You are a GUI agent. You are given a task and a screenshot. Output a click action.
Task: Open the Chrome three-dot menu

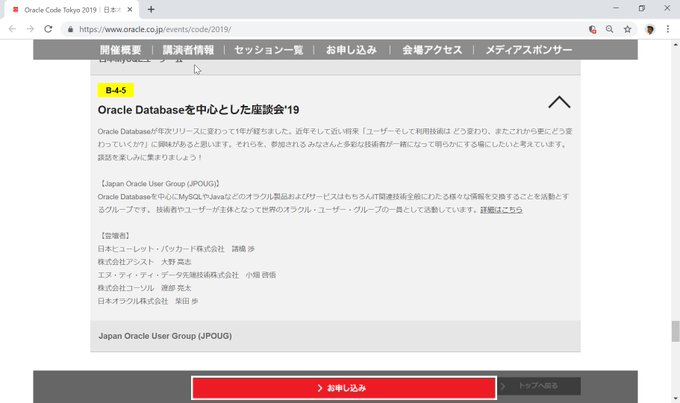668,29
